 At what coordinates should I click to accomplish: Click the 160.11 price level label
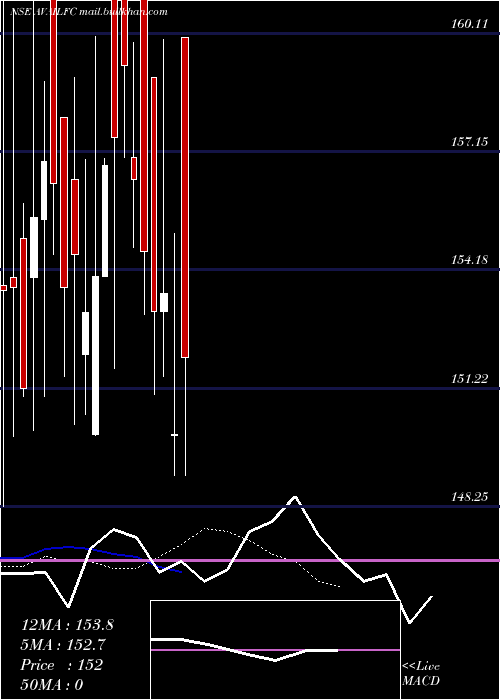tap(470, 24)
